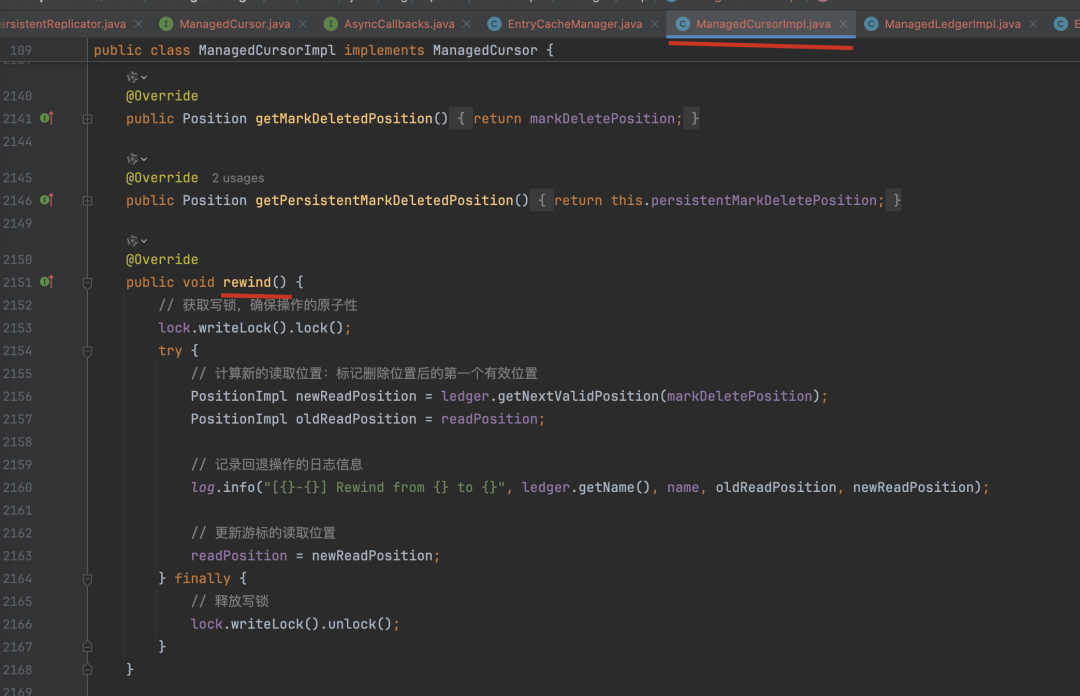Click fold end marker at line 2167

(87, 646)
